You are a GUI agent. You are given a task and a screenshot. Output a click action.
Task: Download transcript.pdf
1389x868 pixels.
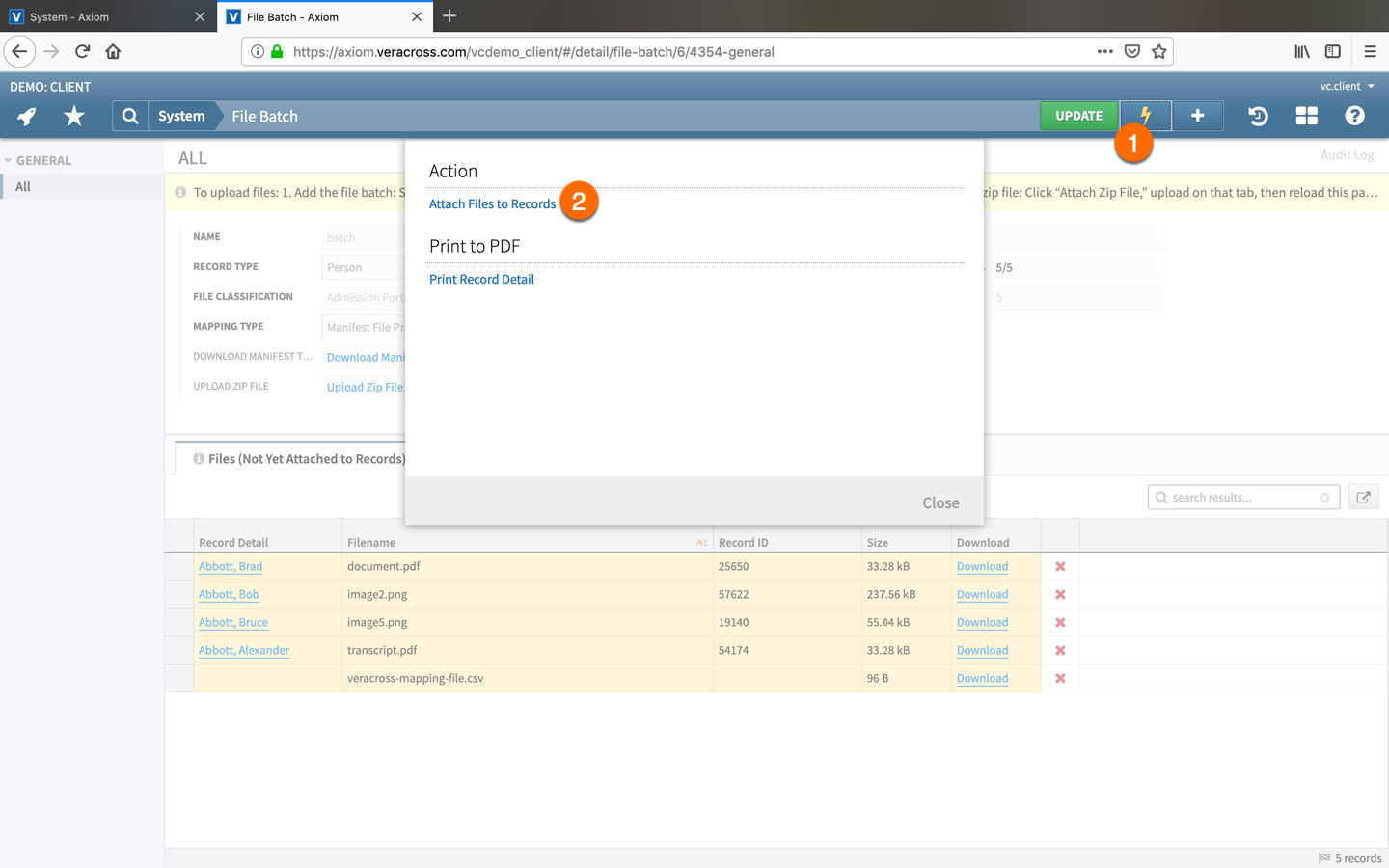coord(982,651)
